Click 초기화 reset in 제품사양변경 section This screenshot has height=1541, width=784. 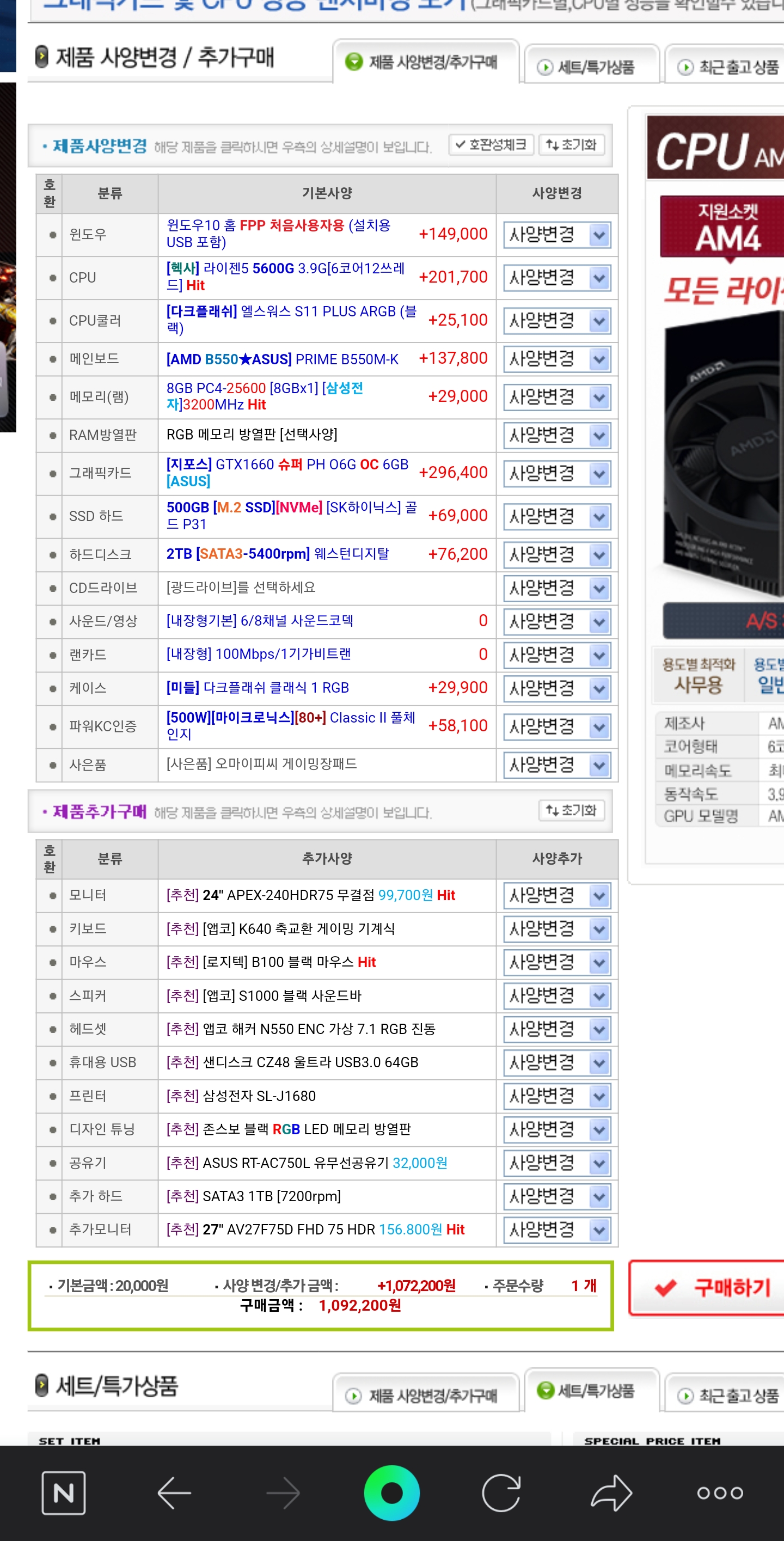(x=572, y=145)
